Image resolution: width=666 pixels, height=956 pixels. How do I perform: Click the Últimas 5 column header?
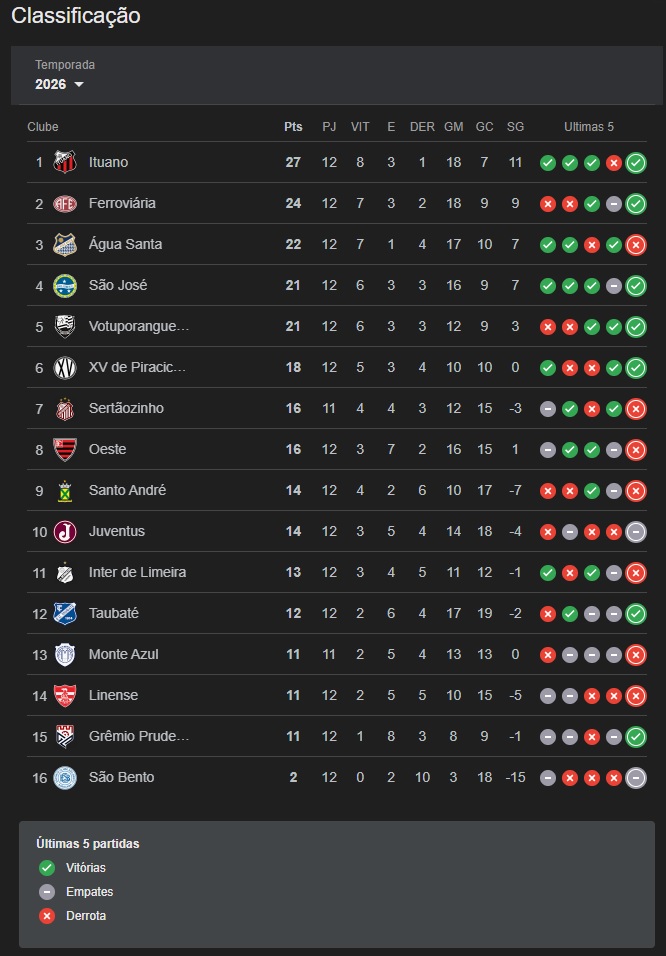pyautogui.click(x=589, y=127)
